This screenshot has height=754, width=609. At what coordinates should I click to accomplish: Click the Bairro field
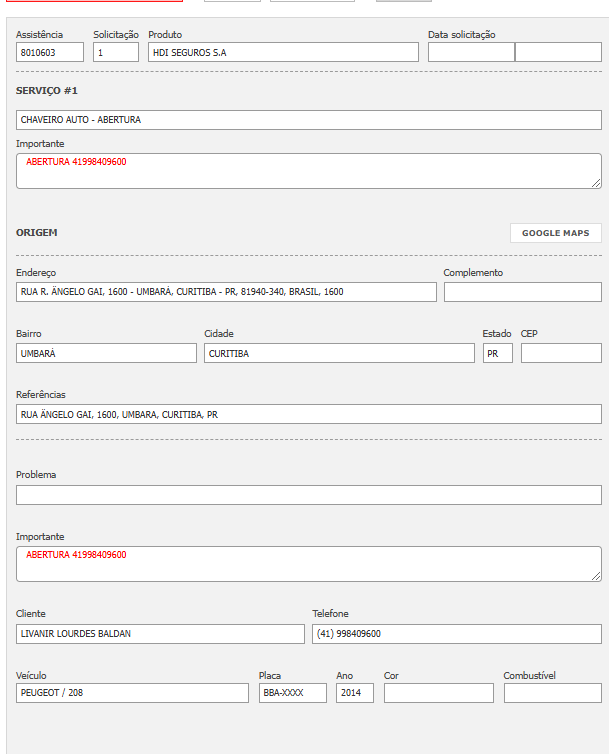click(106, 353)
